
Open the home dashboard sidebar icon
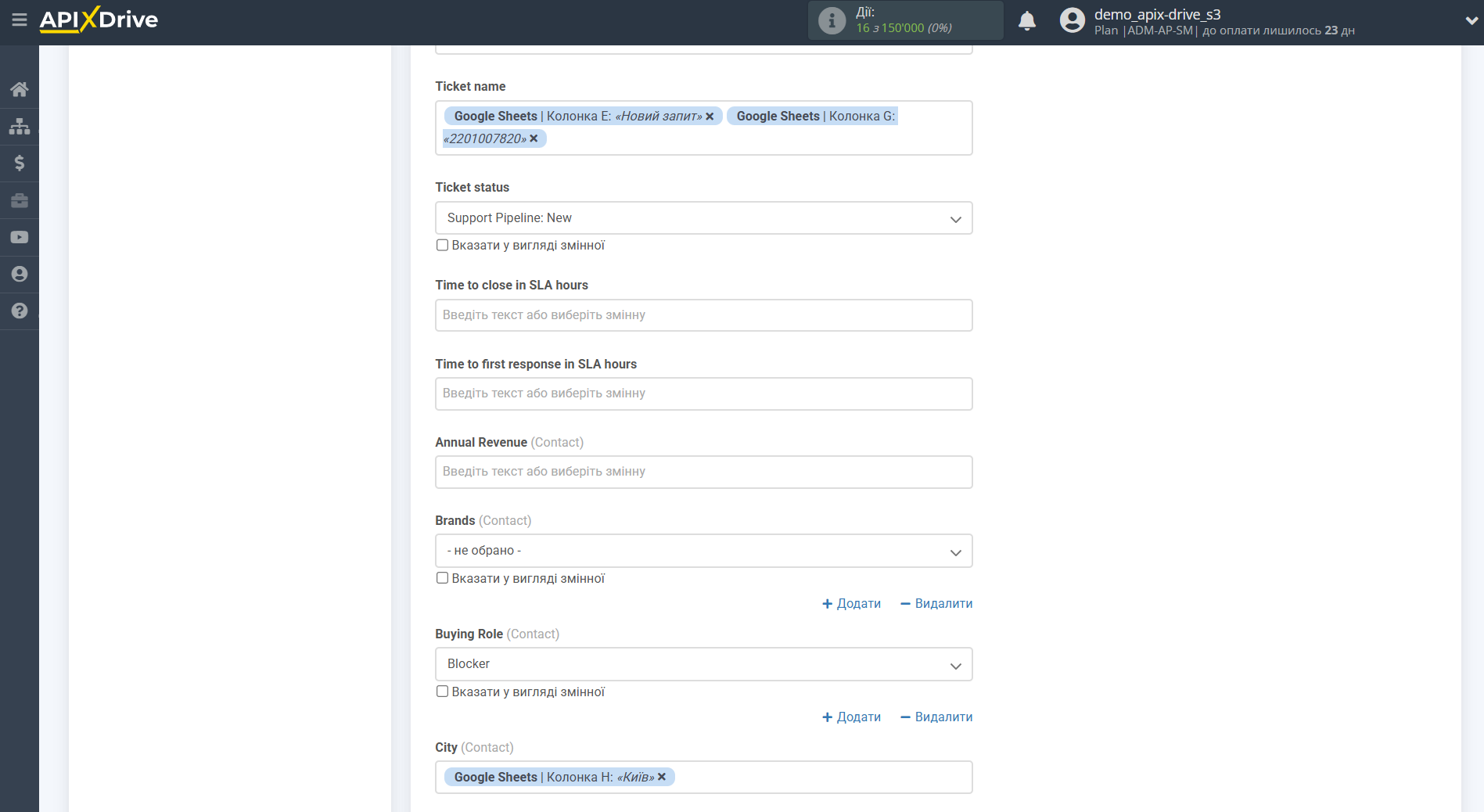tap(20, 89)
